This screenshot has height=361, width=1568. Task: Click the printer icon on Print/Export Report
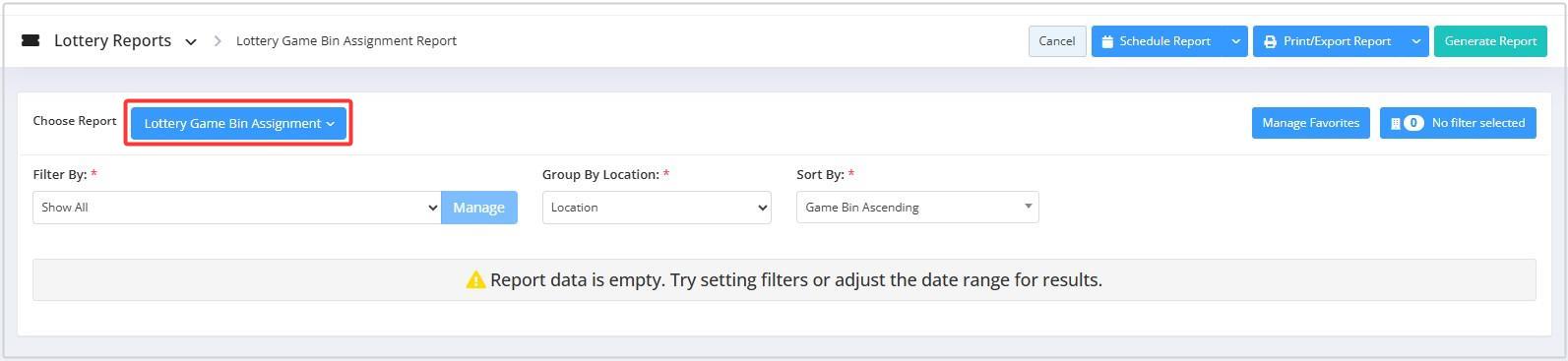[x=1270, y=41]
